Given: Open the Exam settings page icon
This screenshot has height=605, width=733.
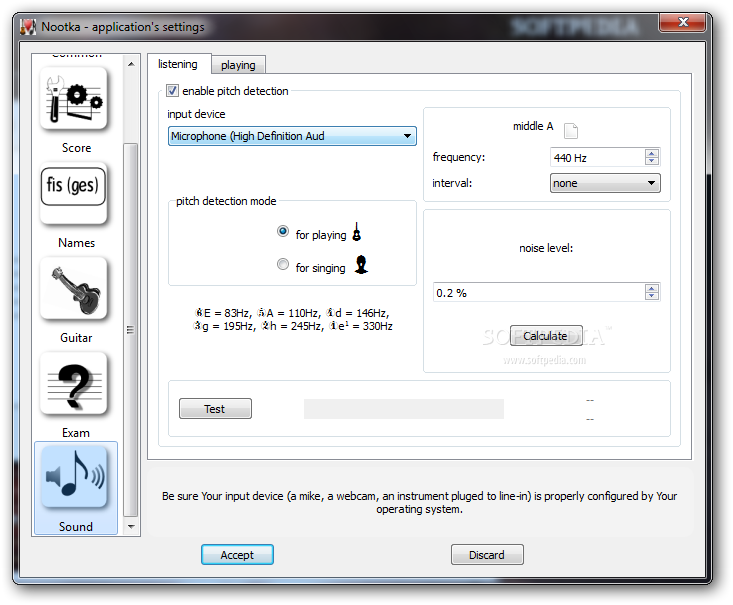Looking at the screenshot, I should tap(74, 383).
